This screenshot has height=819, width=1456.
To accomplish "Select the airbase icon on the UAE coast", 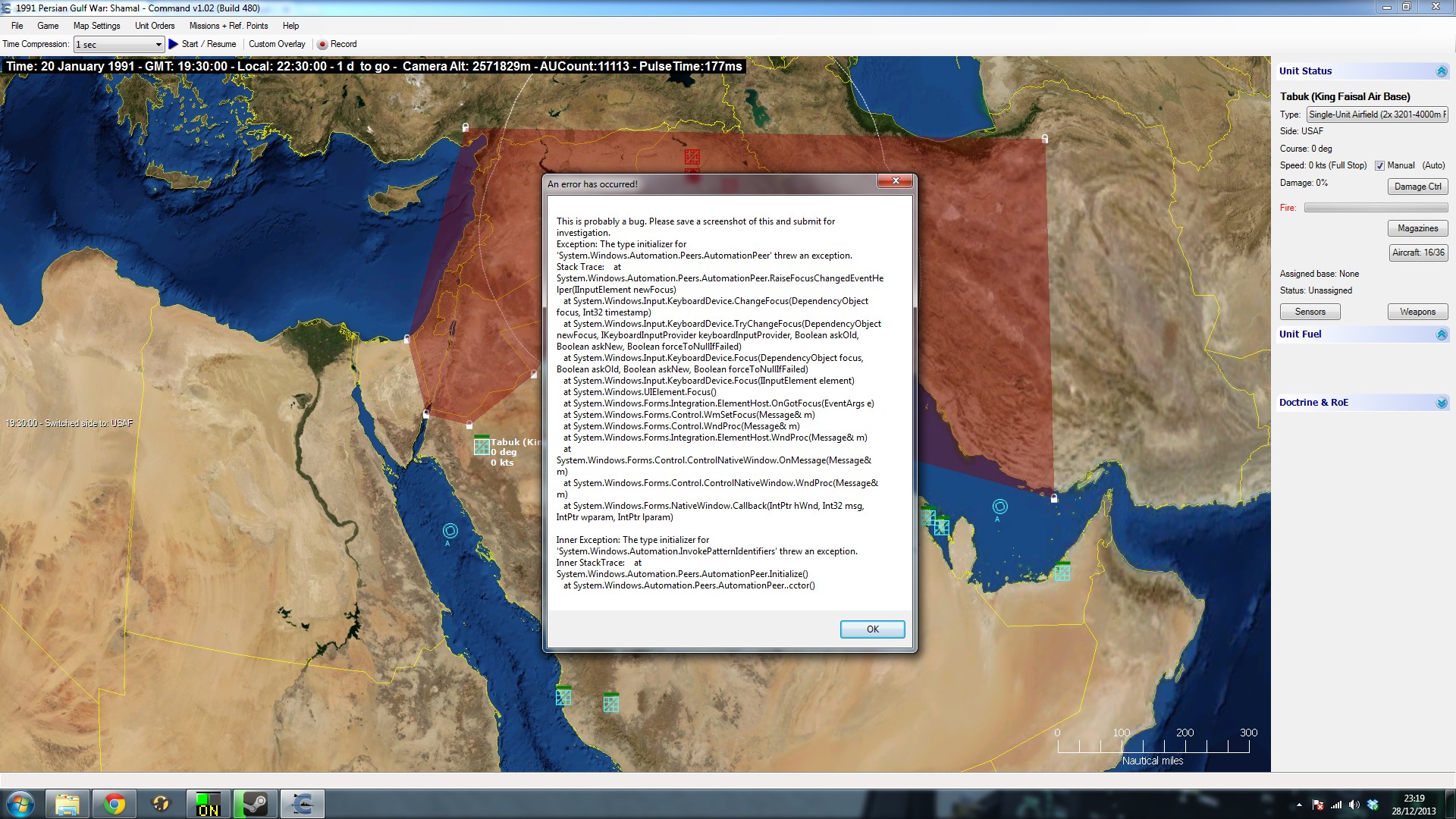I will pyautogui.click(x=1062, y=571).
